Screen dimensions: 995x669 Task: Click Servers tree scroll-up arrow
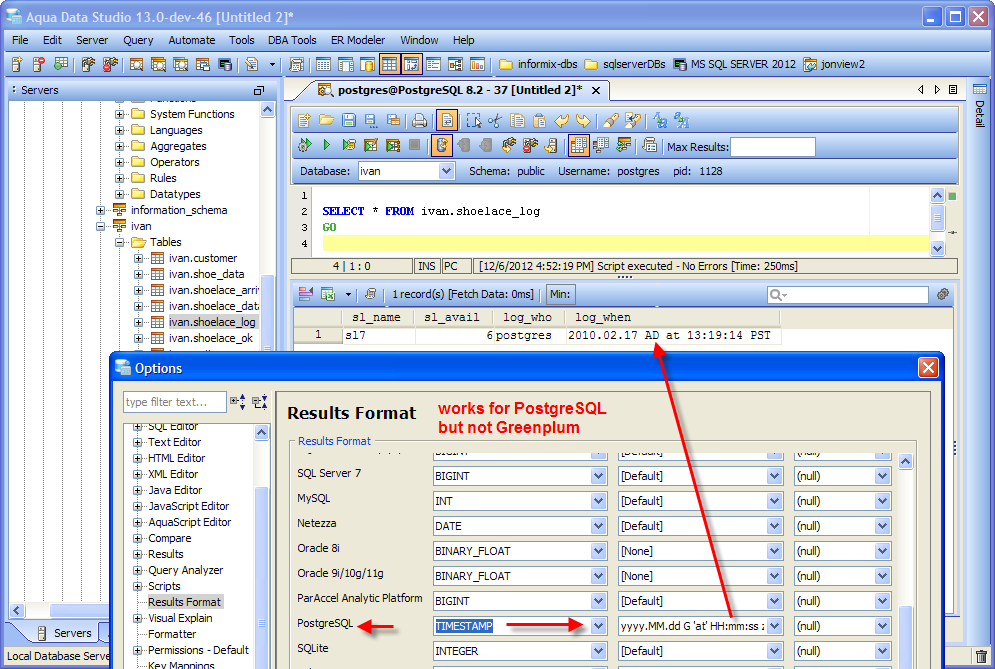pyautogui.click(x=267, y=110)
